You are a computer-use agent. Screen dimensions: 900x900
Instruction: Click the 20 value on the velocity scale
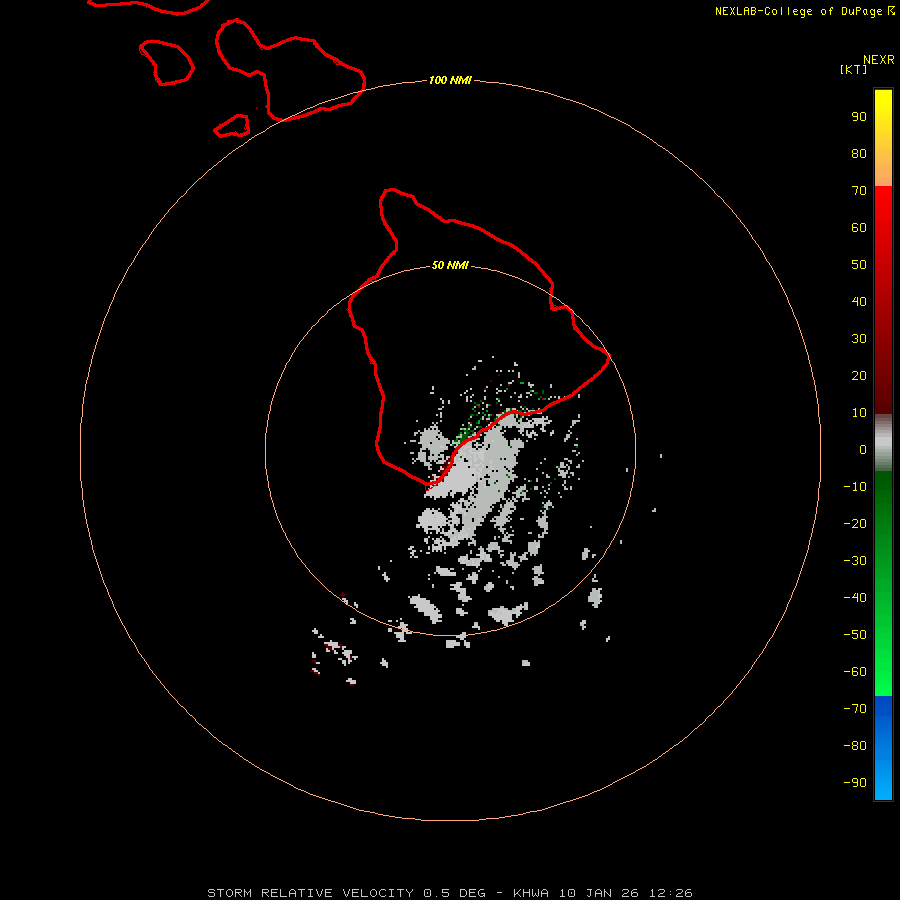click(859, 376)
